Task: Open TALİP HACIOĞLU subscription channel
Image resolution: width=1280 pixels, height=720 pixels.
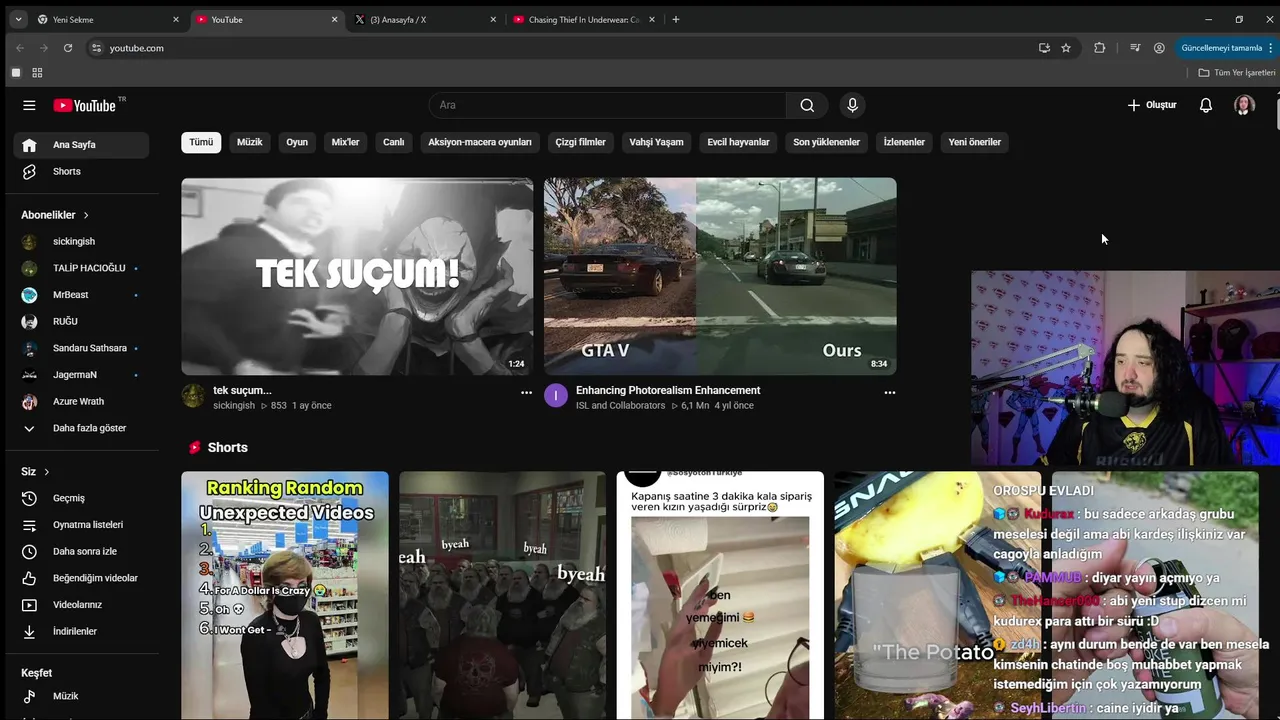Action: (x=81, y=268)
